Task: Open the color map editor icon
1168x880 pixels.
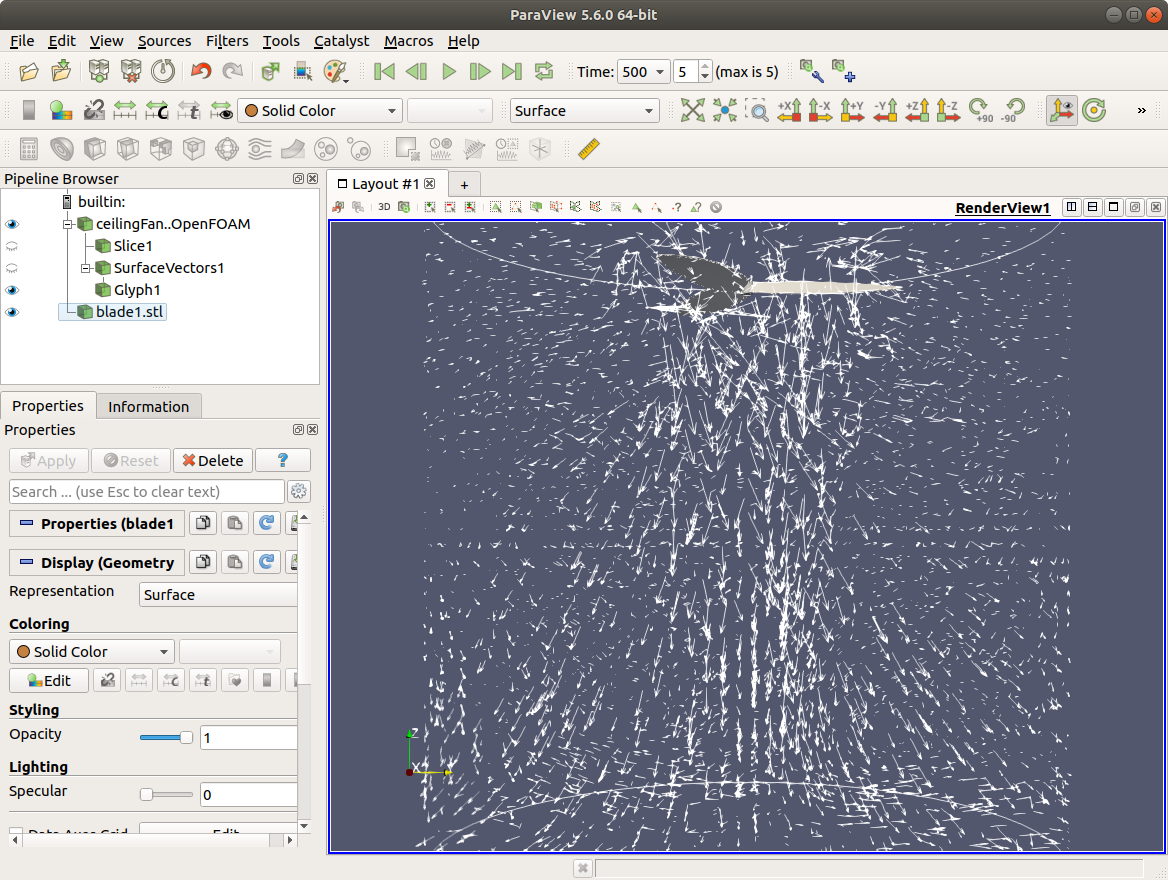Action: pos(61,110)
